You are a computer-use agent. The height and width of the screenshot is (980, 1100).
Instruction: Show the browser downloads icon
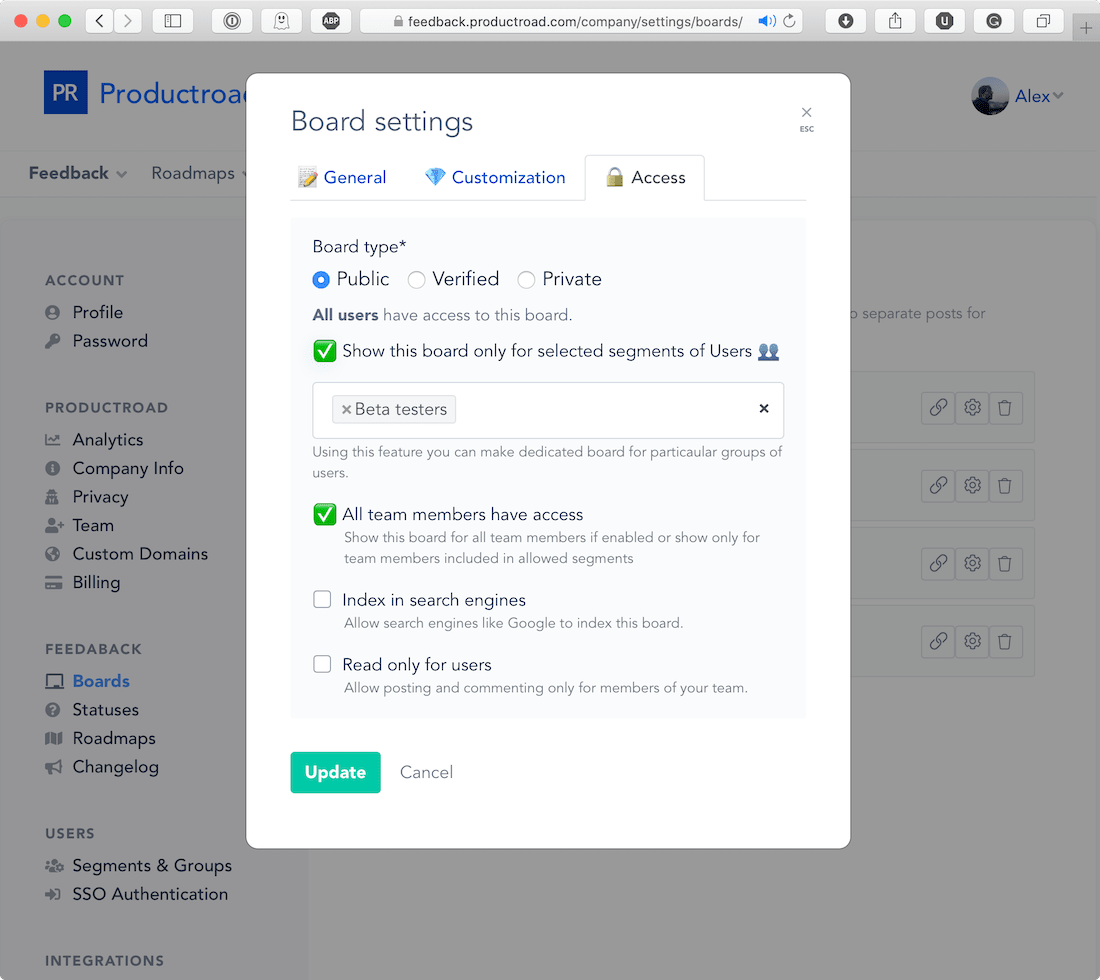pos(845,21)
